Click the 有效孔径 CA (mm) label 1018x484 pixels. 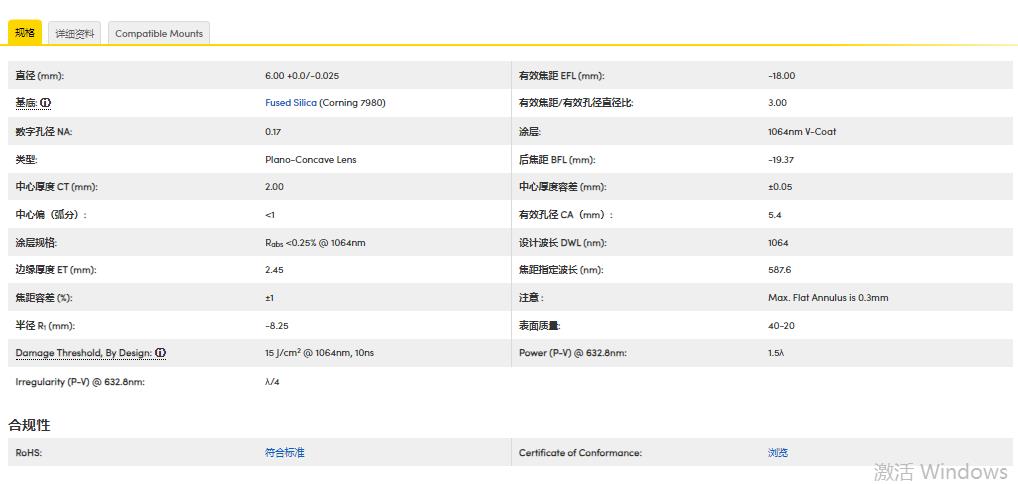coord(565,214)
